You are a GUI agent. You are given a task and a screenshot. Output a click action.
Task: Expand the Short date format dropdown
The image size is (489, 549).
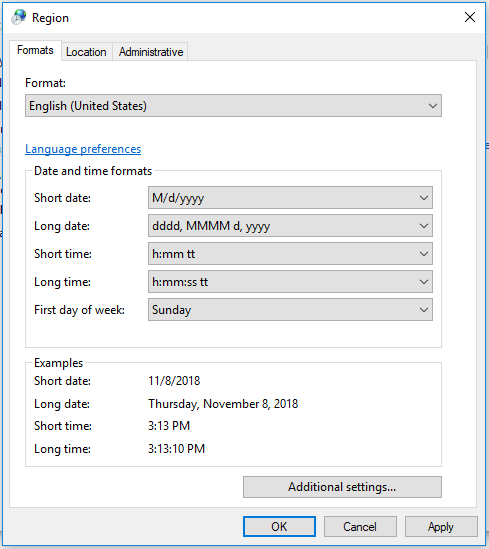[x=290, y=198]
